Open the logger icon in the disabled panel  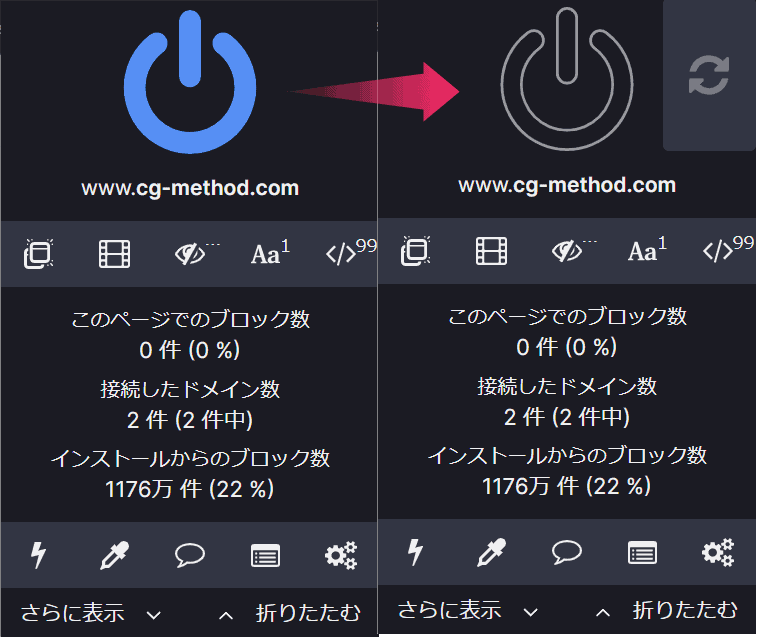point(642,552)
